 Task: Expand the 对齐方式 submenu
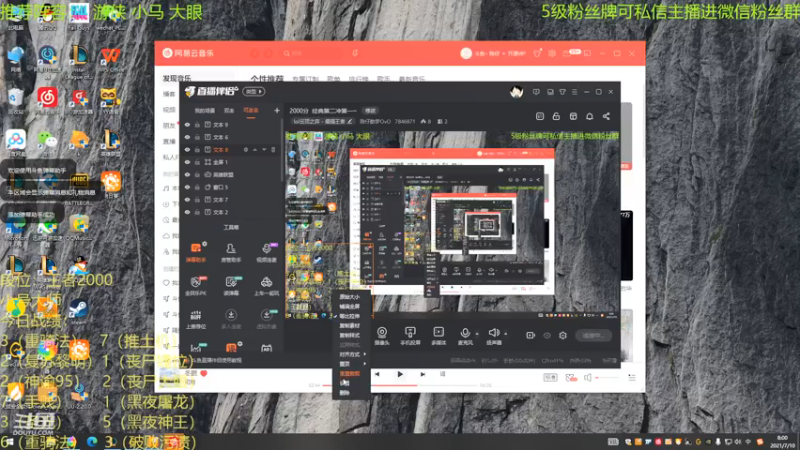tap(351, 354)
